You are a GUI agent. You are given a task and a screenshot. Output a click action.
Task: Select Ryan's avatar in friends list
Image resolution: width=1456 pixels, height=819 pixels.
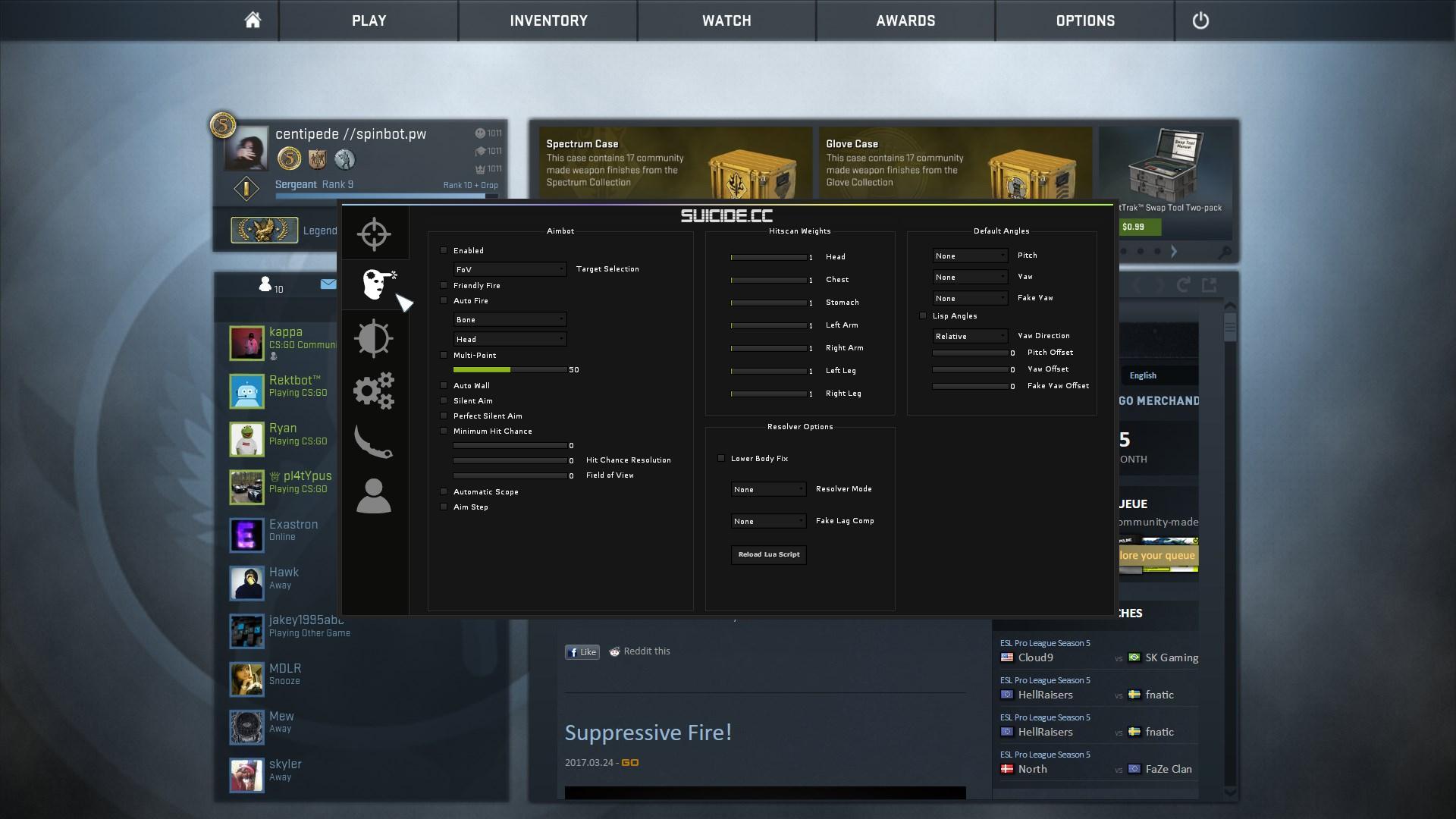(246, 439)
